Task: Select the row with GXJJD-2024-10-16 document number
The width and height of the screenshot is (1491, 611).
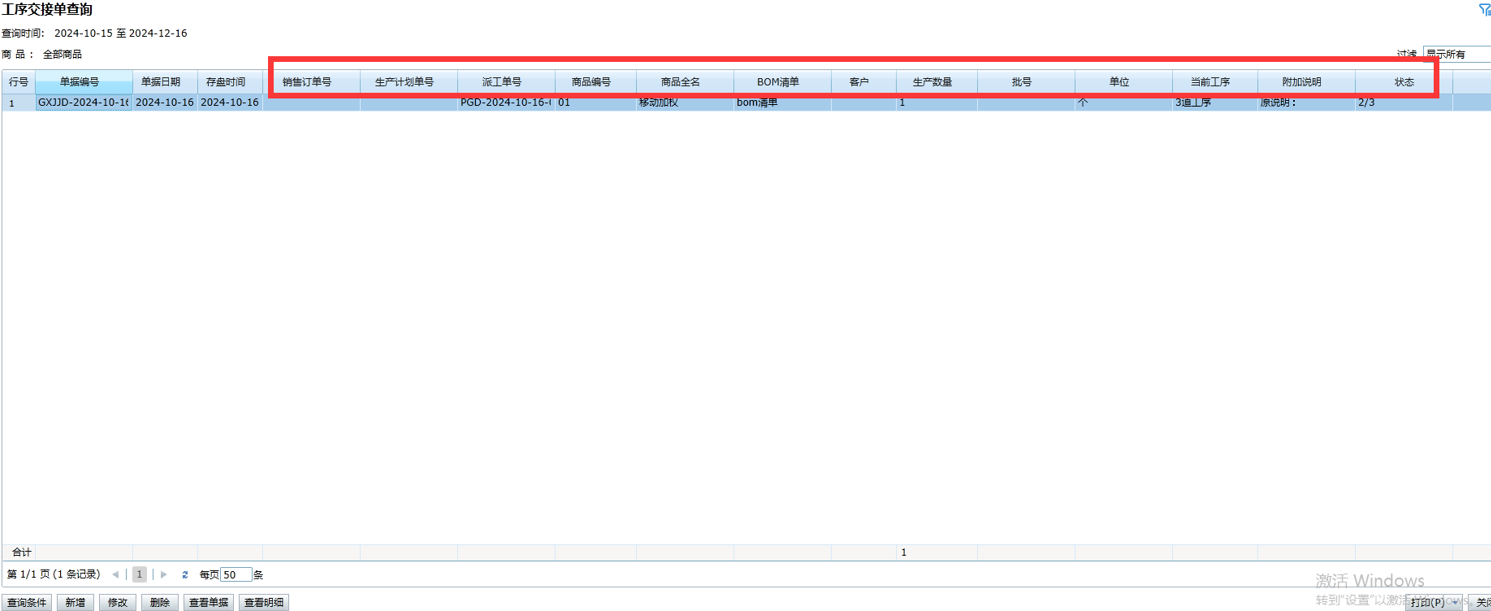Action: (83, 102)
